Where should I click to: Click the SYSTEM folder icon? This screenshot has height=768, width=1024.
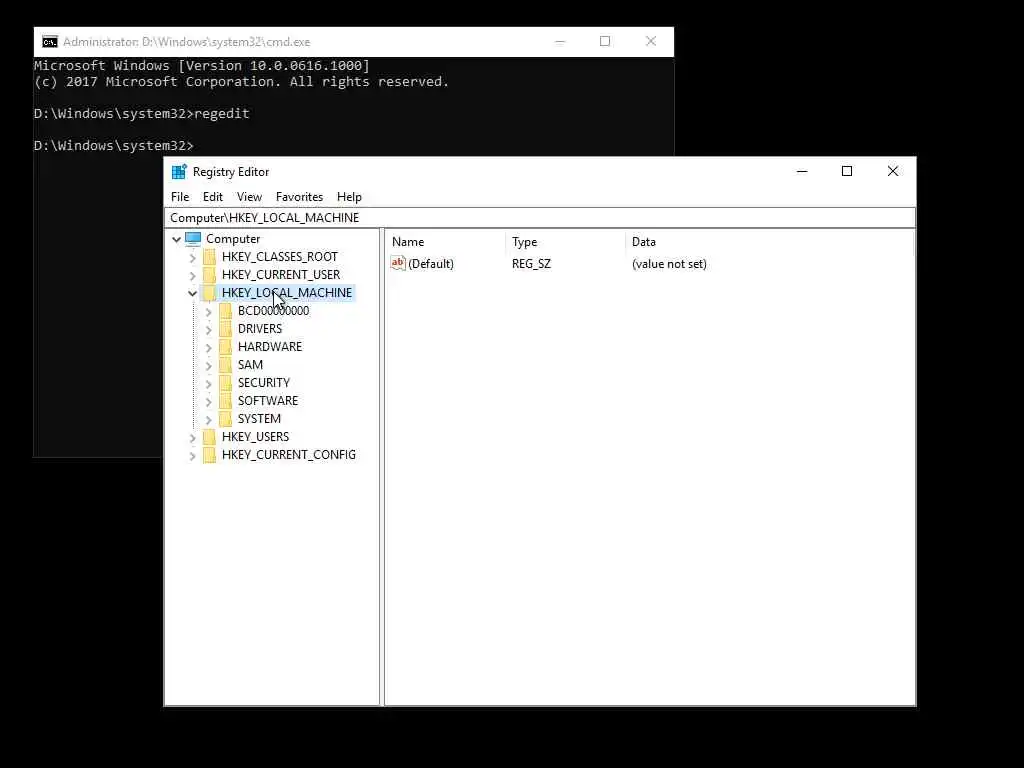pos(225,419)
